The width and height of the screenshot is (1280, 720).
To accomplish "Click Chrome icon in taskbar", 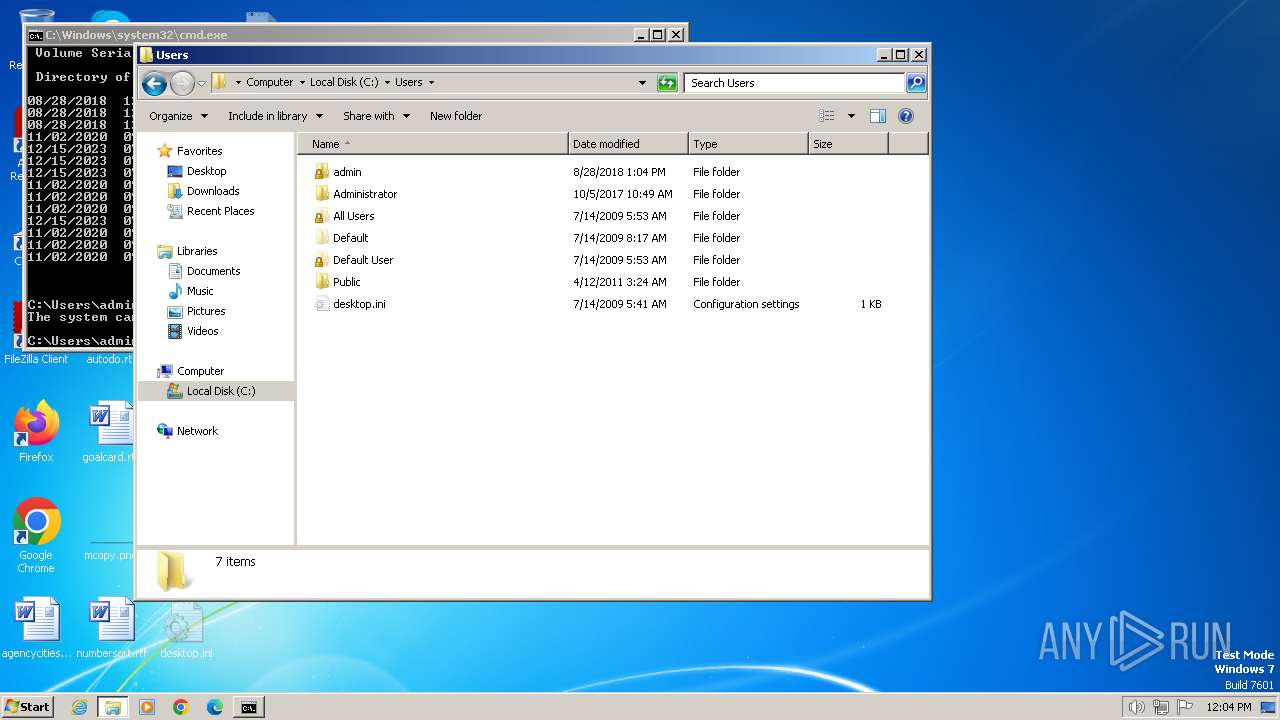I will (x=181, y=707).
